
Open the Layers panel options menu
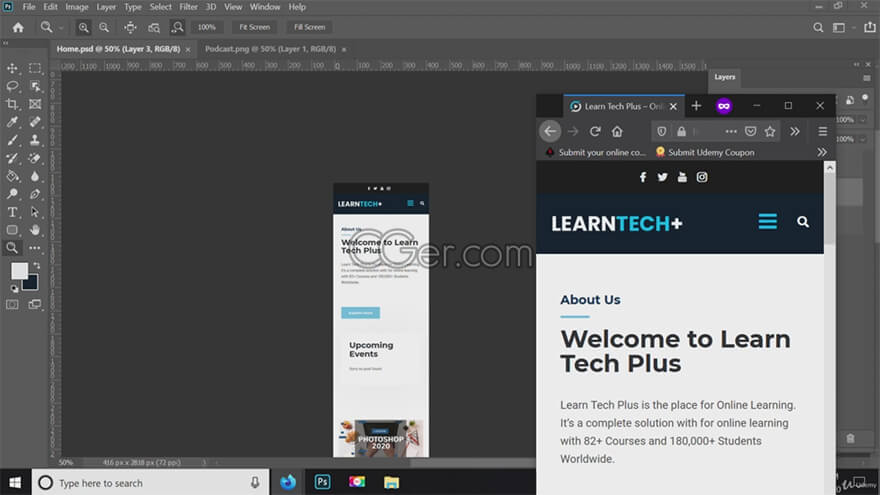[867, 78]
